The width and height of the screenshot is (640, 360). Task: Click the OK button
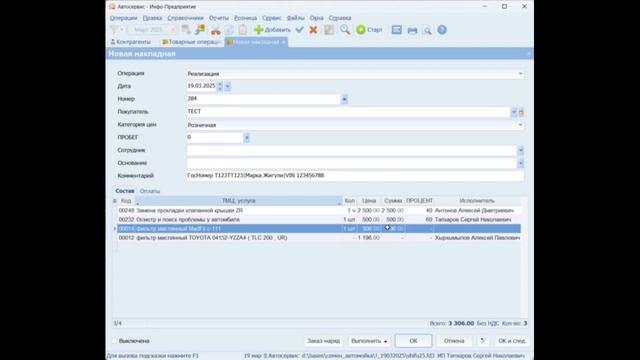tap(413, 341)
